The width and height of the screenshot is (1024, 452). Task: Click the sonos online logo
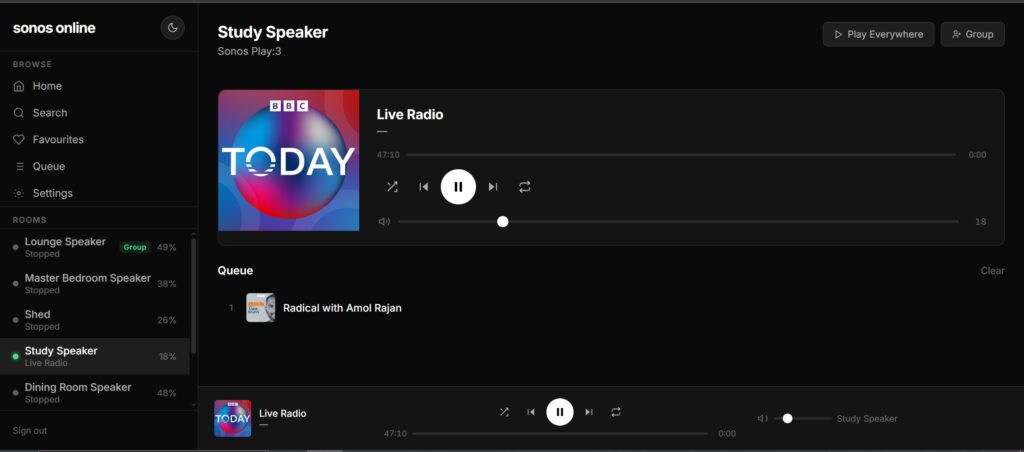pos(54,28)
